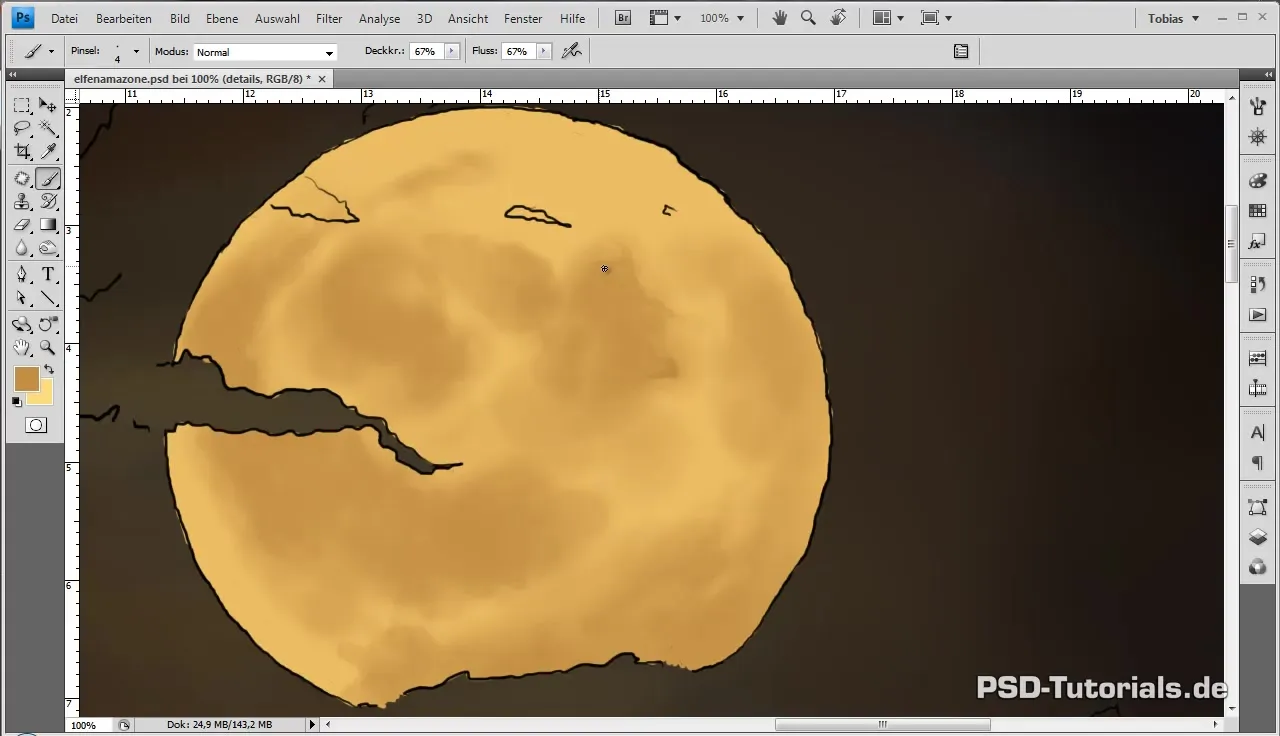Select the Eyedropper tool
Viewport: 1280px width, 736px height.
click(48, 152)
